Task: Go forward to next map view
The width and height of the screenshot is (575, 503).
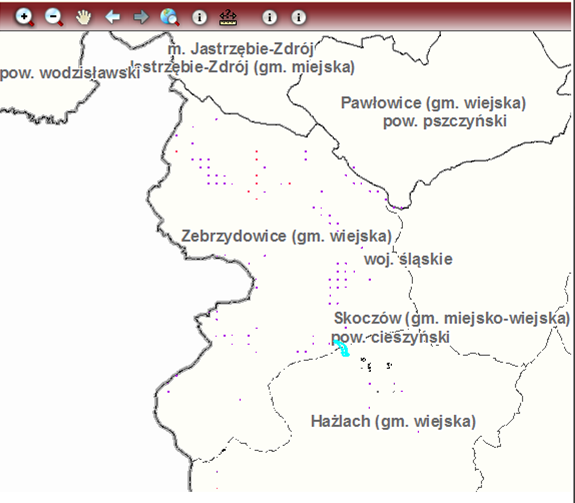Action: 141,17
